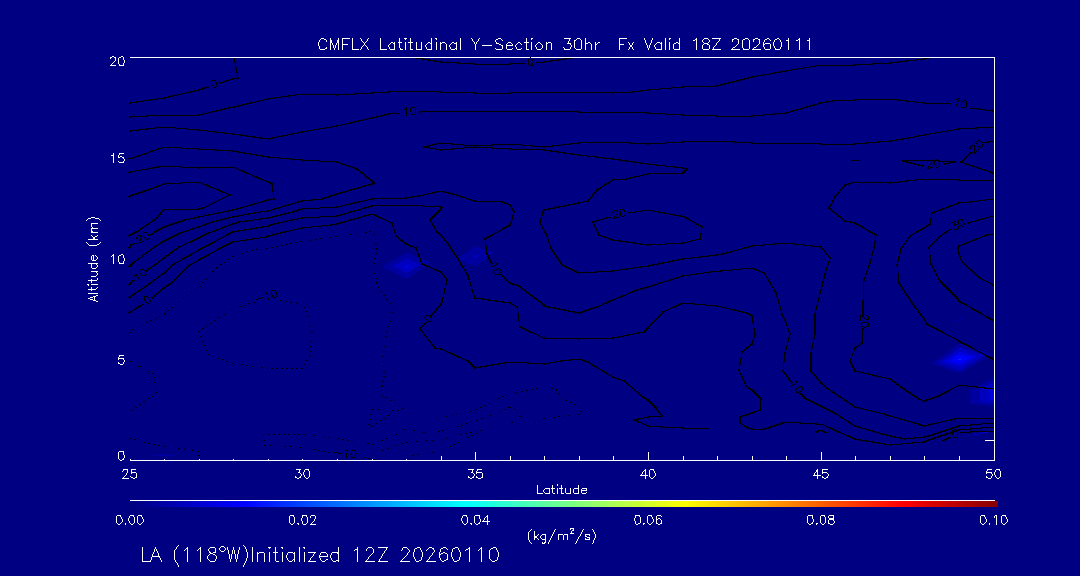Click the bright blue patch at latitude 35, 10 km

point(475,257)
